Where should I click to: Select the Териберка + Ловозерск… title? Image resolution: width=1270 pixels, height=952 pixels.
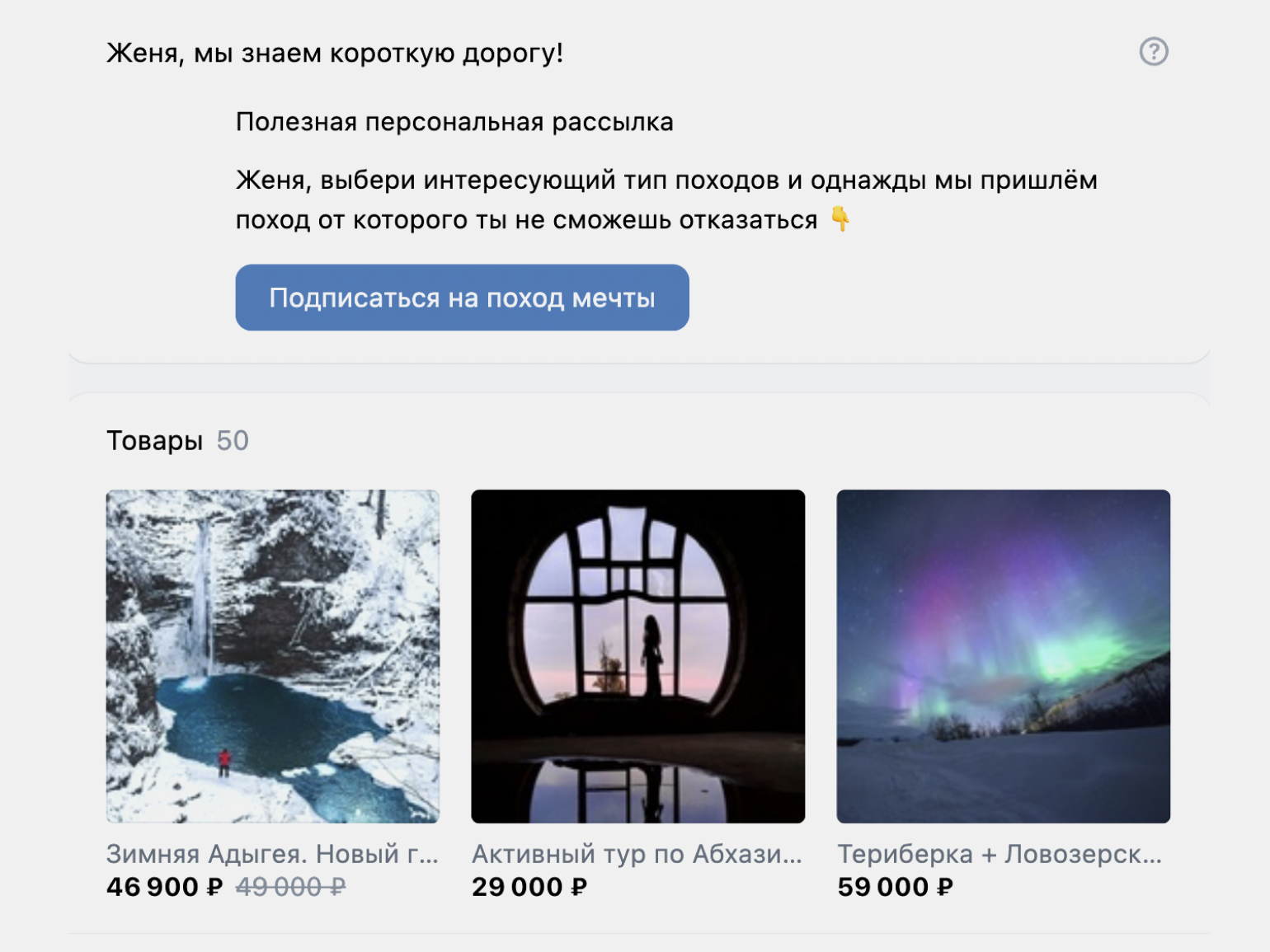click(x=1000, y=854)
